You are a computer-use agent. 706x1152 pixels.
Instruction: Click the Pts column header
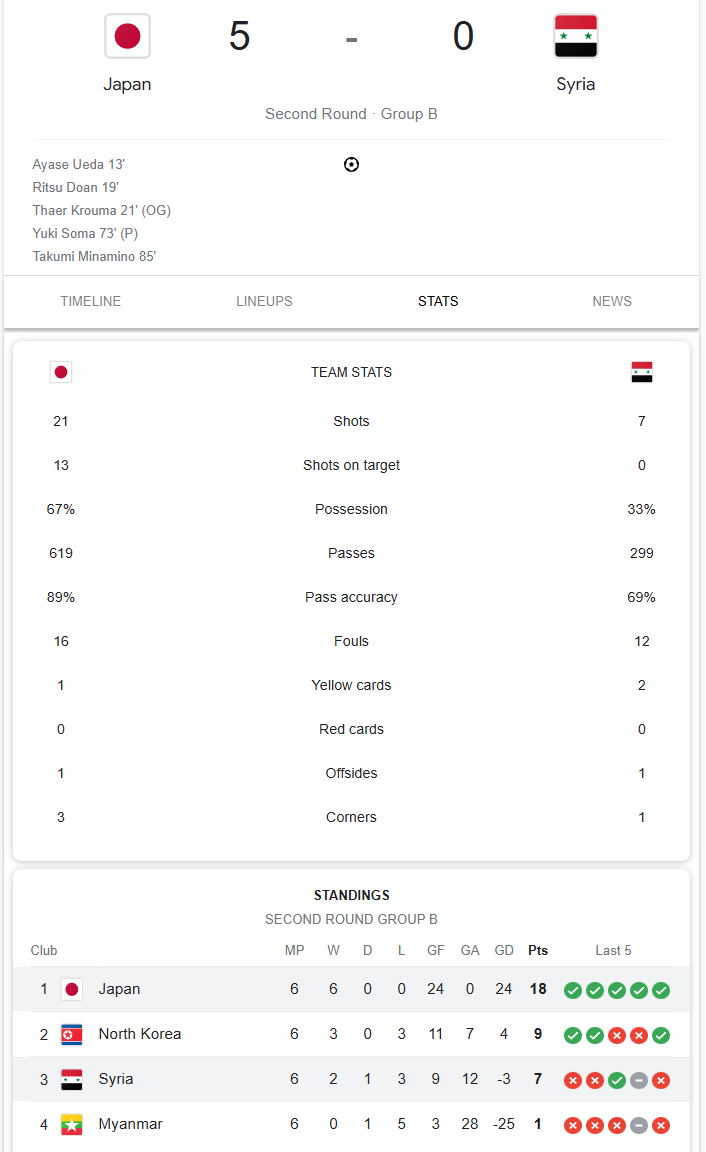538,950
